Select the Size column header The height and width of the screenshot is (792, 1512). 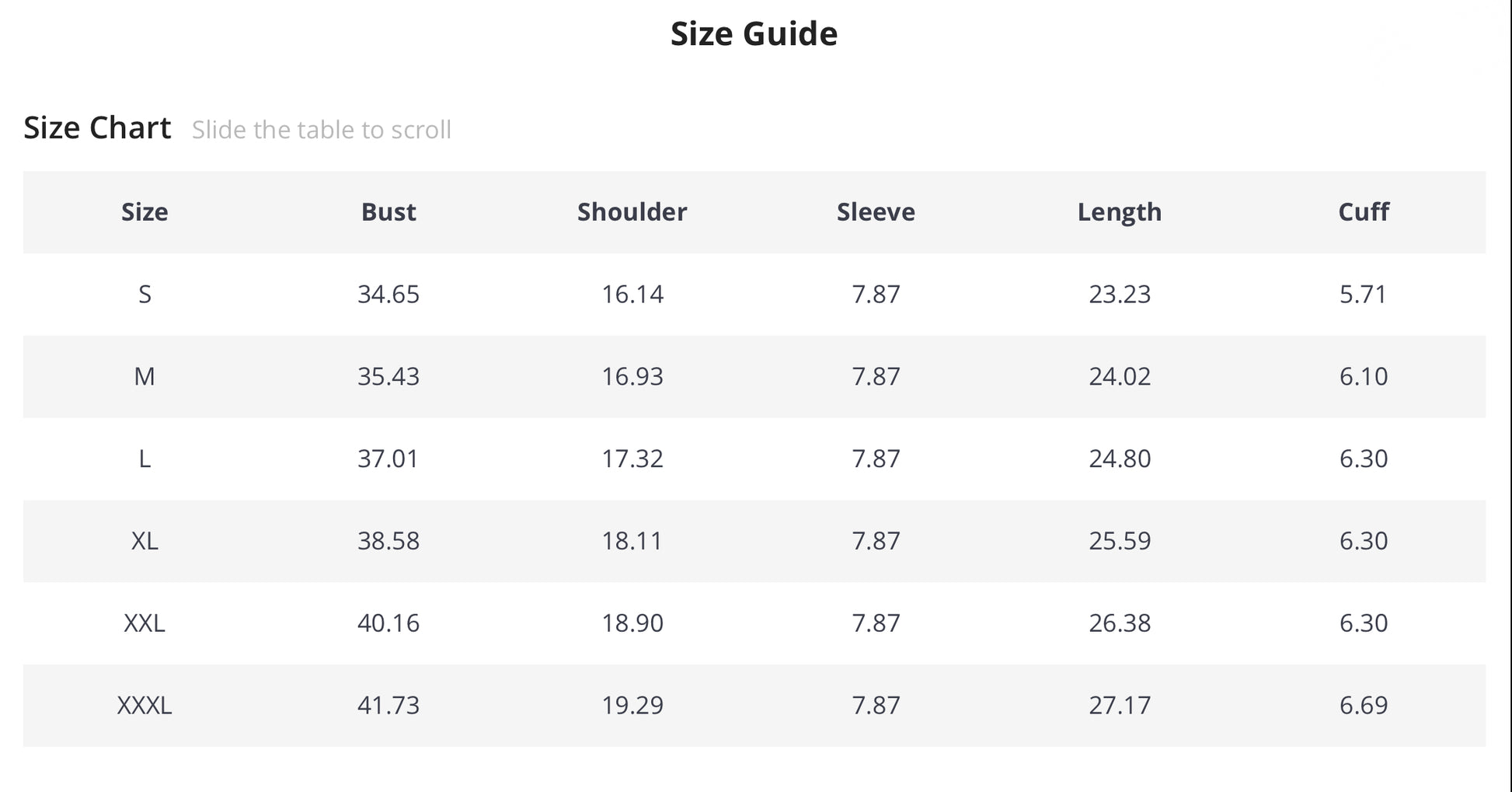[x=145, y=212]
